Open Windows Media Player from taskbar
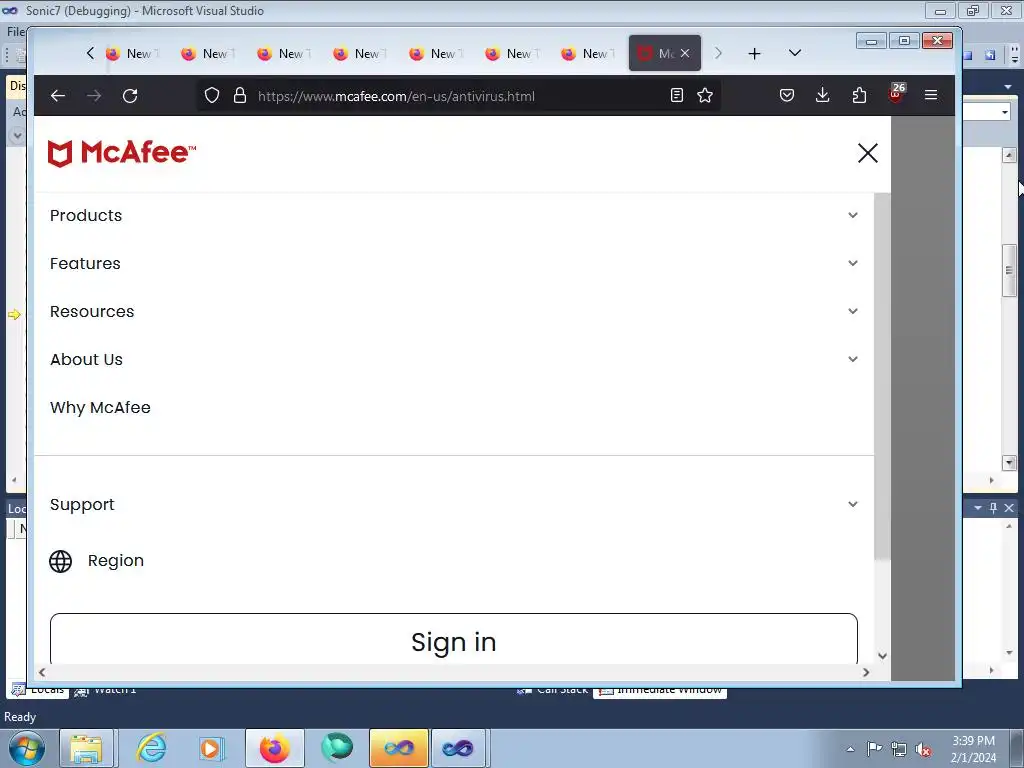Viewport: 1024px width, 768px height. click(x=210, y=748)
